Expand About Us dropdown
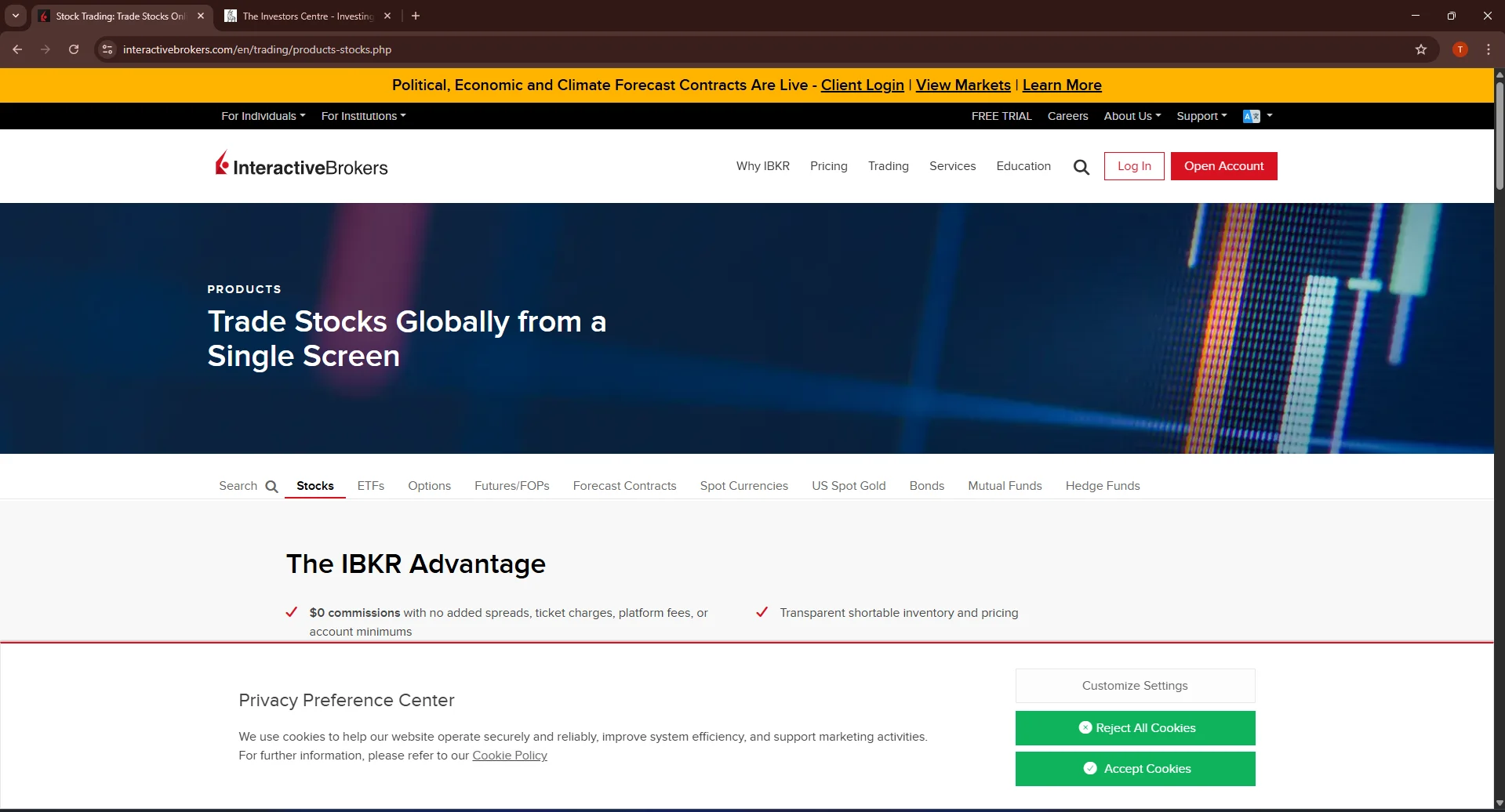 (x=1132, y=116)
